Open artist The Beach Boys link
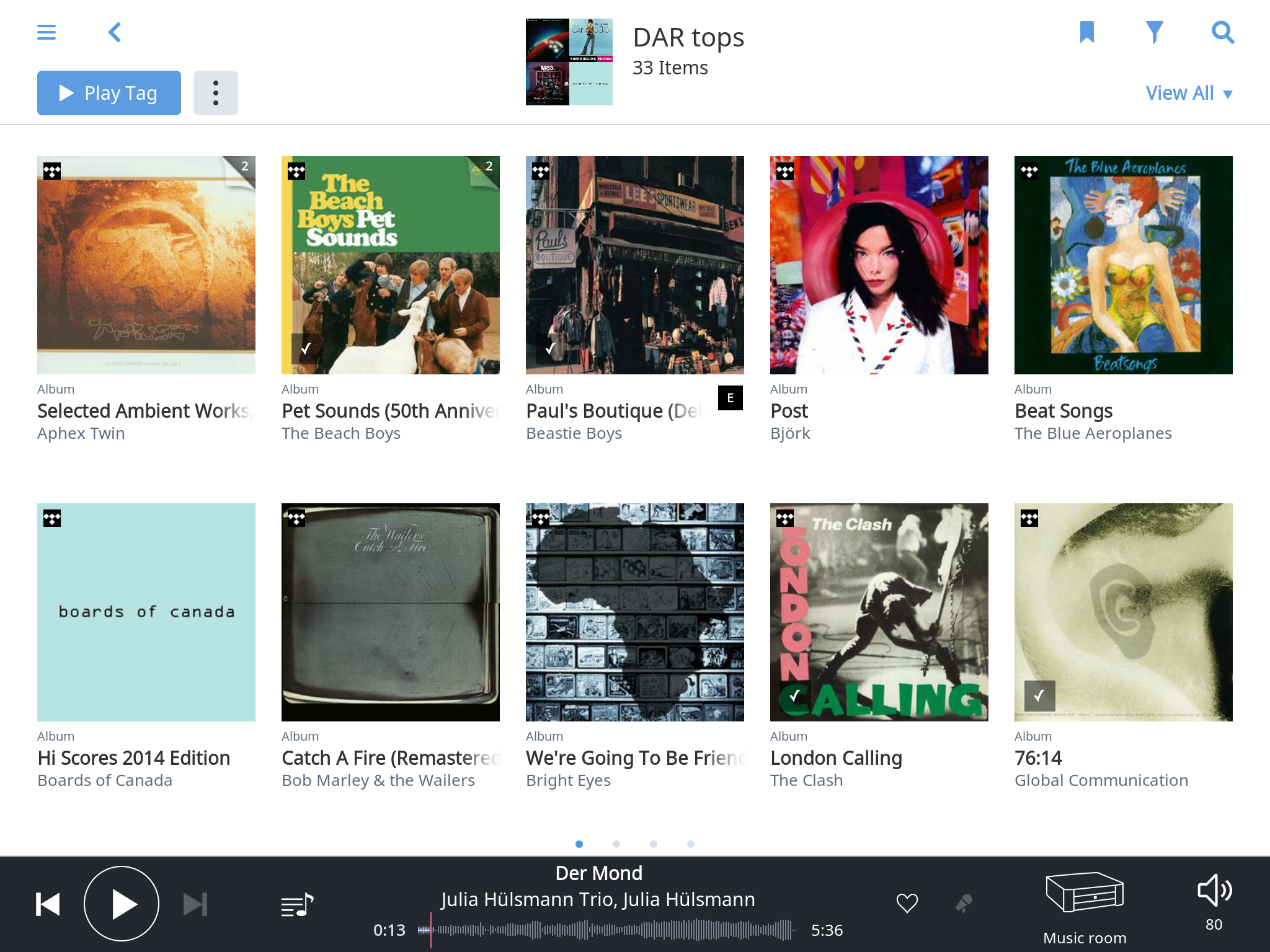Viewport: 1270px width, 952px height. (341, 433)
